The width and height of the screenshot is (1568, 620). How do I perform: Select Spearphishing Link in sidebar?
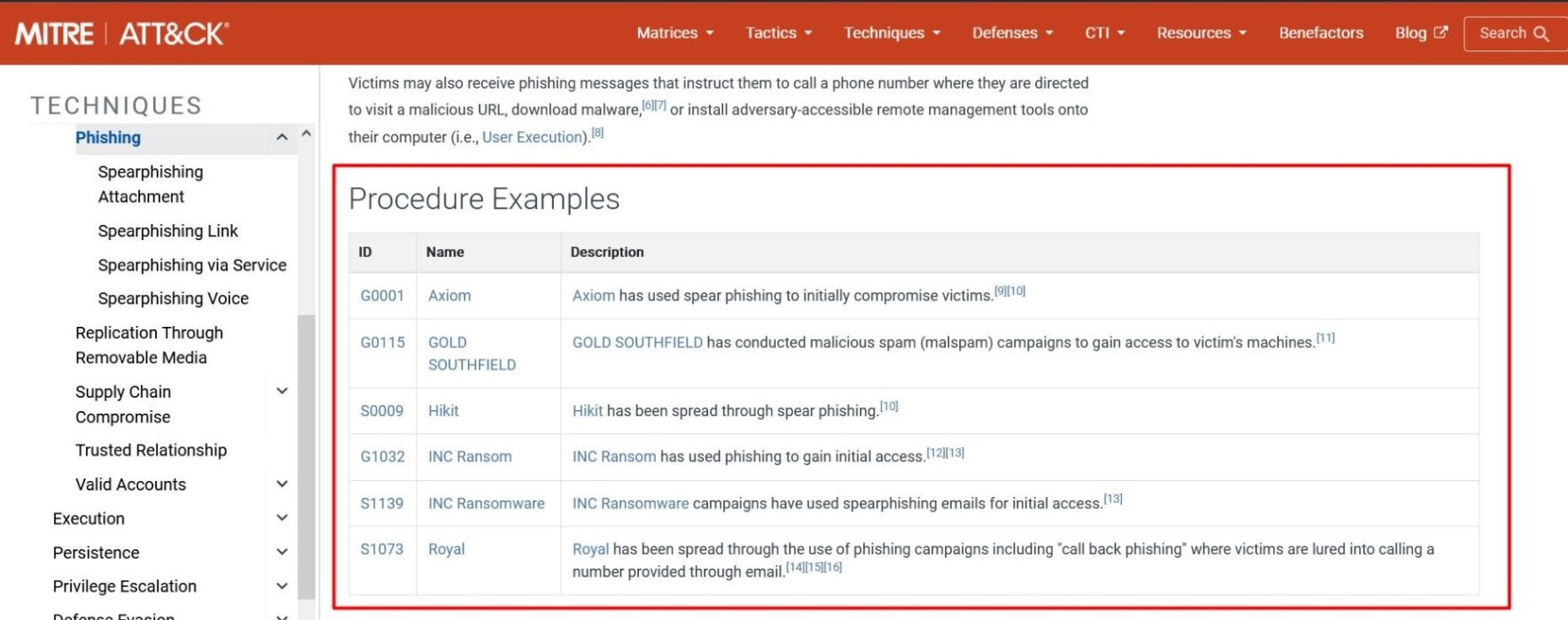pos(168,231)
